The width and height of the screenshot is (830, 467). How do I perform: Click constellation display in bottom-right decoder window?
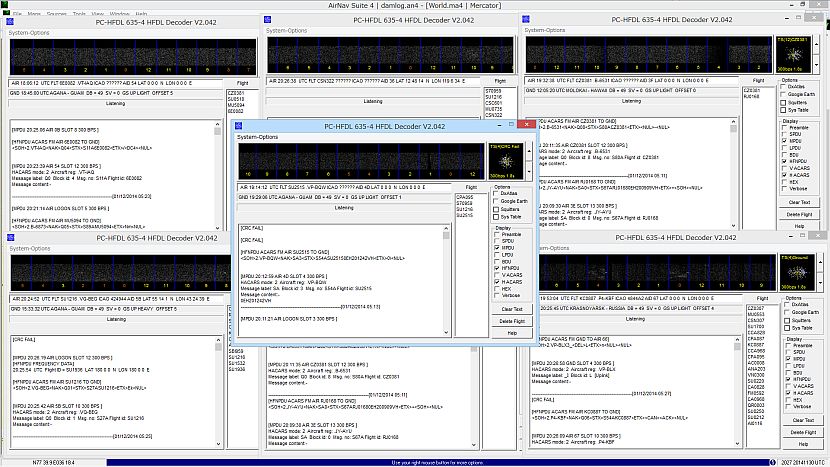click(797, 272)
